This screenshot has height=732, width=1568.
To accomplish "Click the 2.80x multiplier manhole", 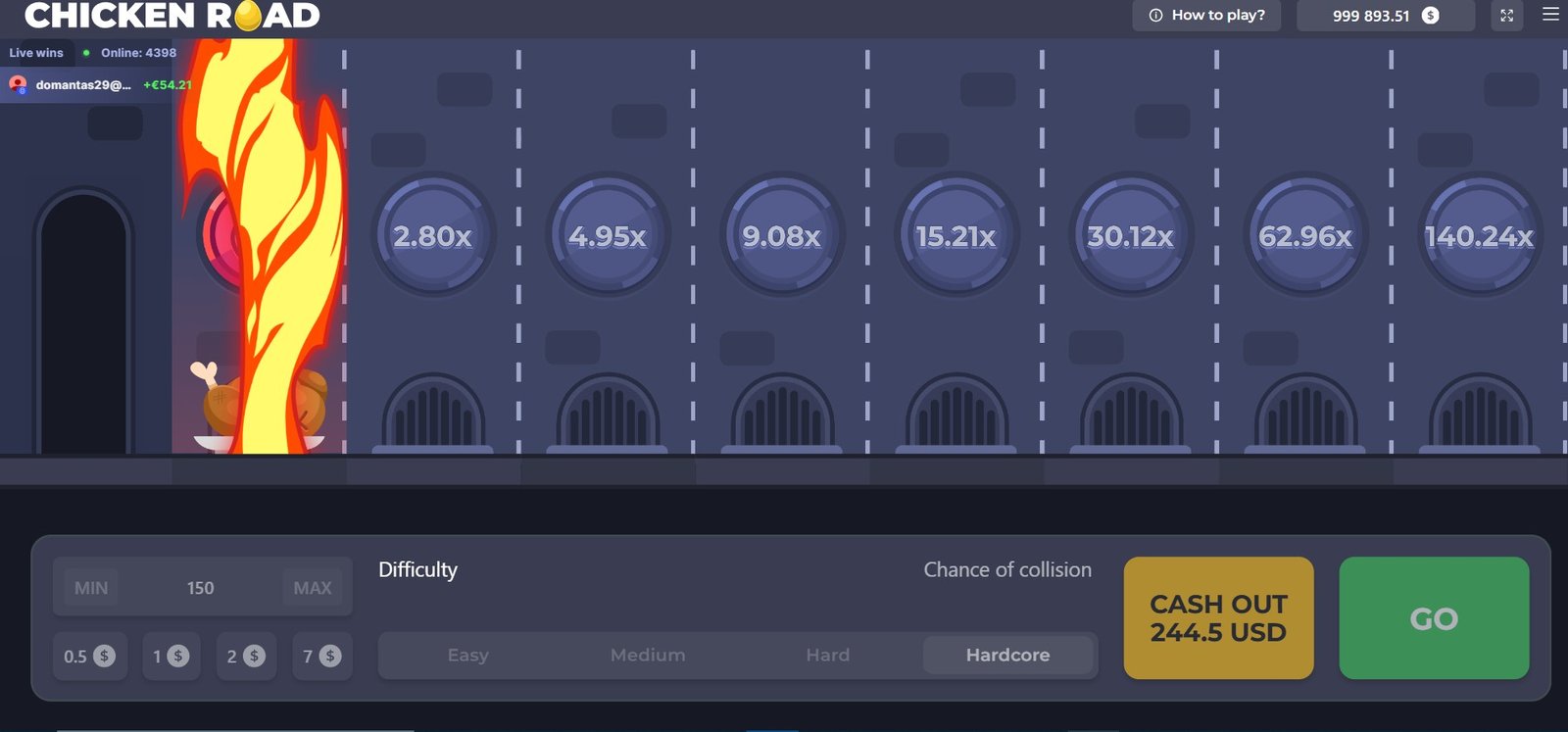I will [x=432, y=236].
